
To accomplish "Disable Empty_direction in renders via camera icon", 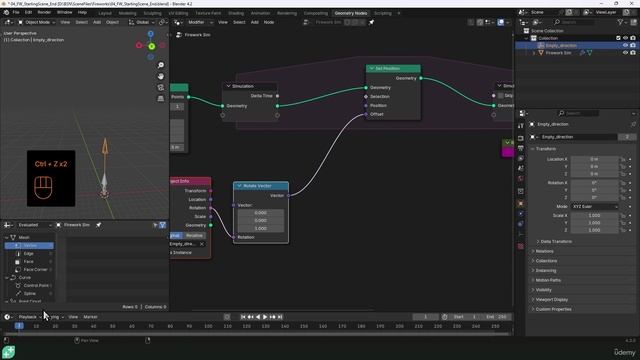I will (x=633, y=45).
